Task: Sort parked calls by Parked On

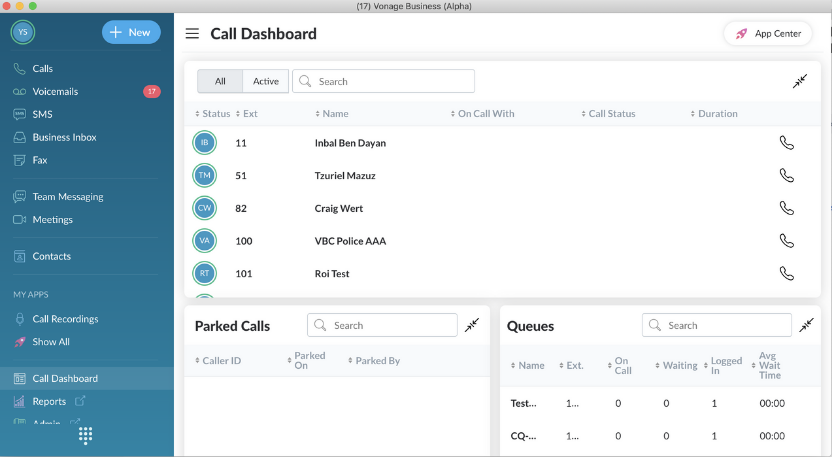Action: (306, 360)
